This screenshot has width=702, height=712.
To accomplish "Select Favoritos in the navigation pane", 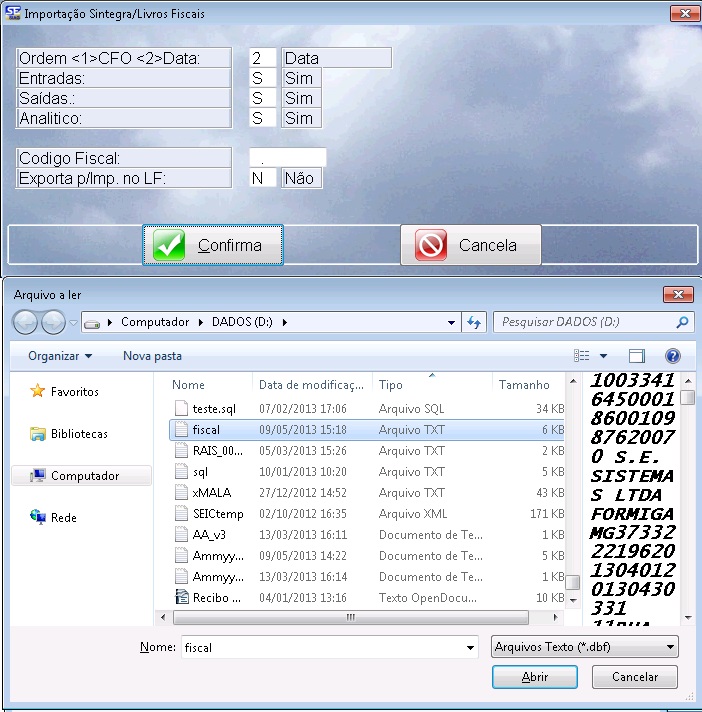I will pos(64,391).
